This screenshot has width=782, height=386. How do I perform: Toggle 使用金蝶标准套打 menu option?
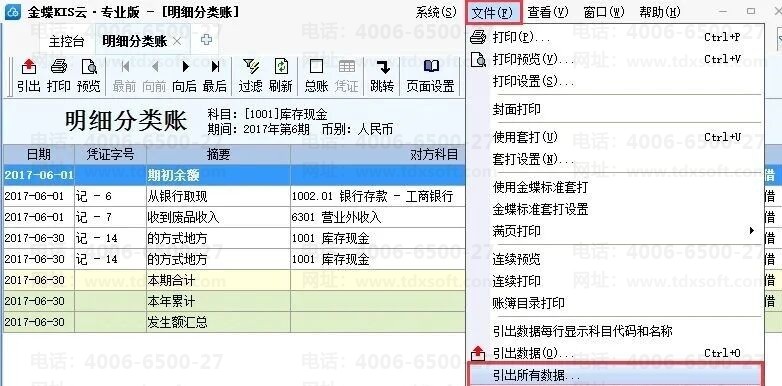point(615,187)
